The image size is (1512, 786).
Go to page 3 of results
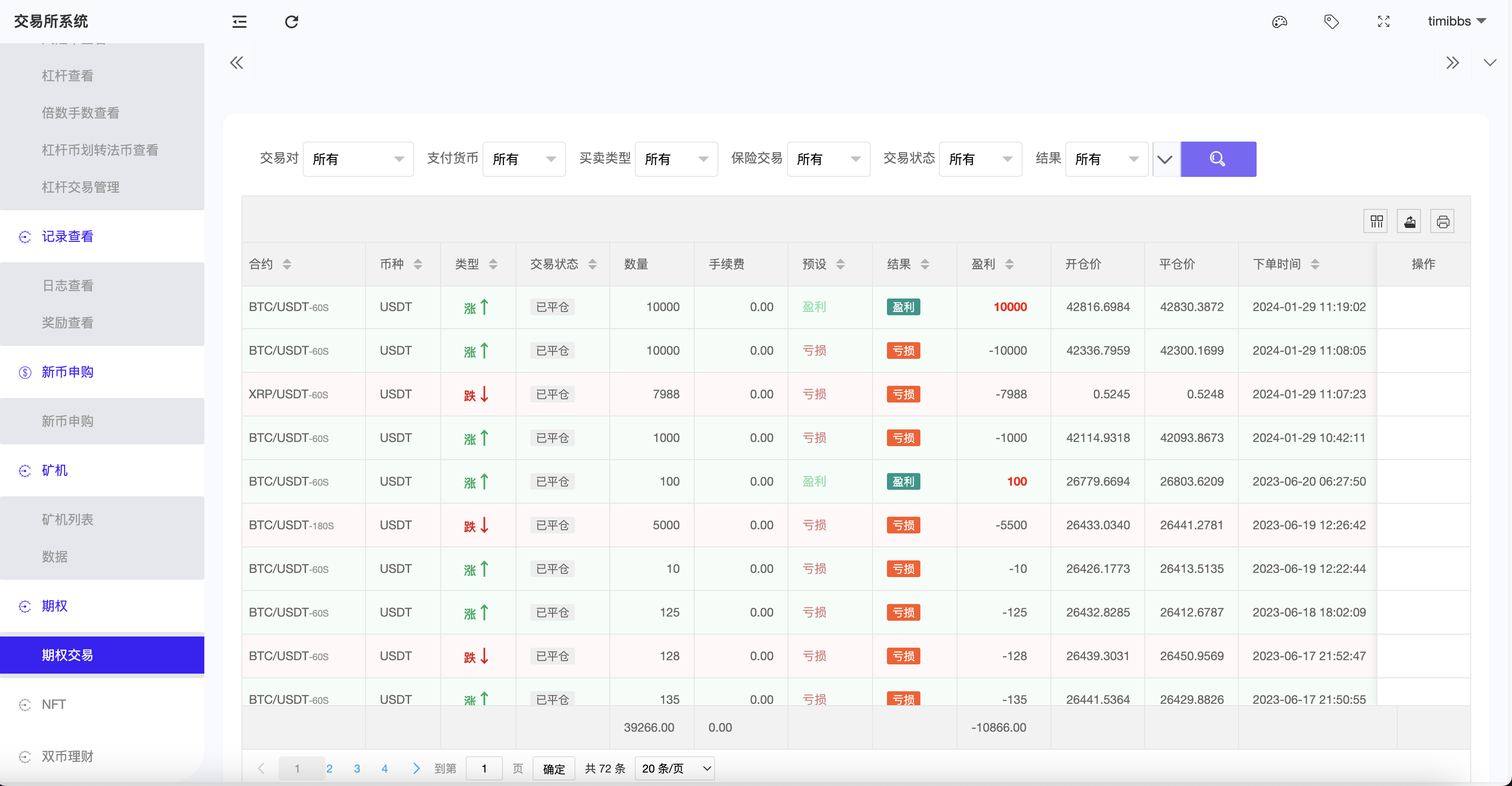[x=357, y=768]
